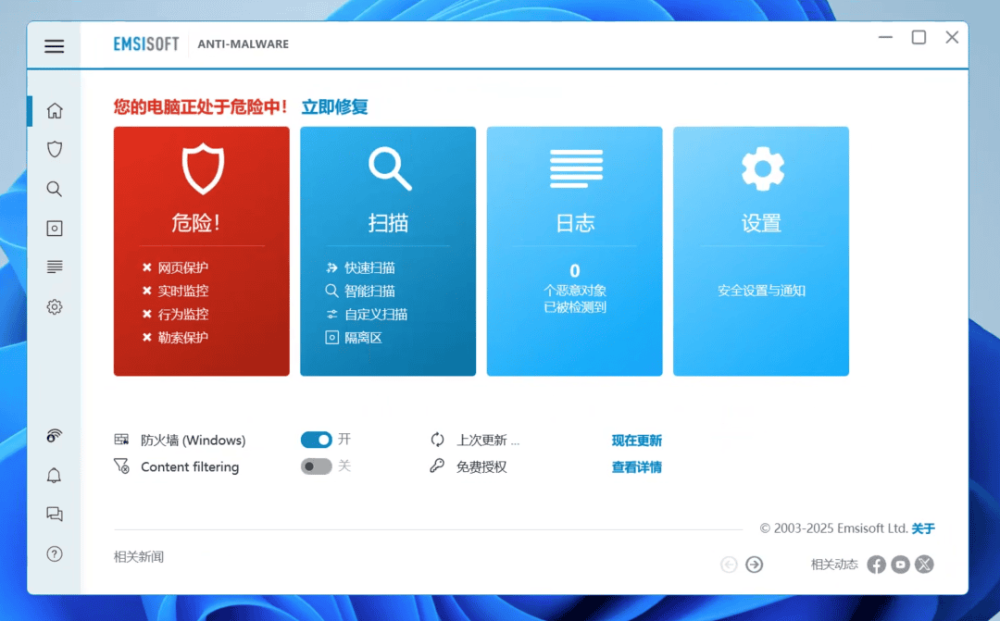Click 立即修复 to fix now

[x=335, y=106]
